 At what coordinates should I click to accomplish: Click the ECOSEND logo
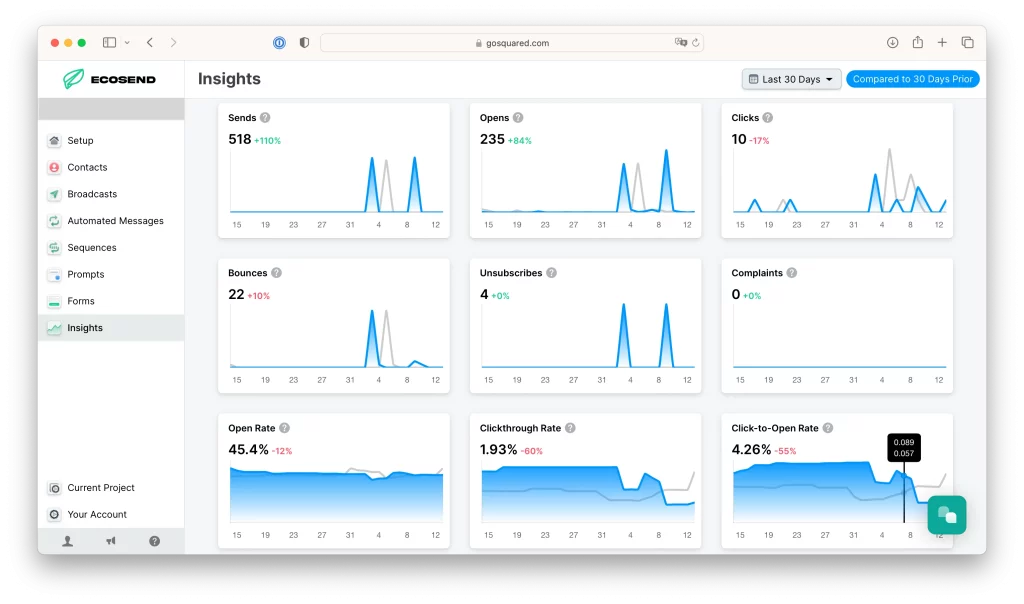coord(110,79)
